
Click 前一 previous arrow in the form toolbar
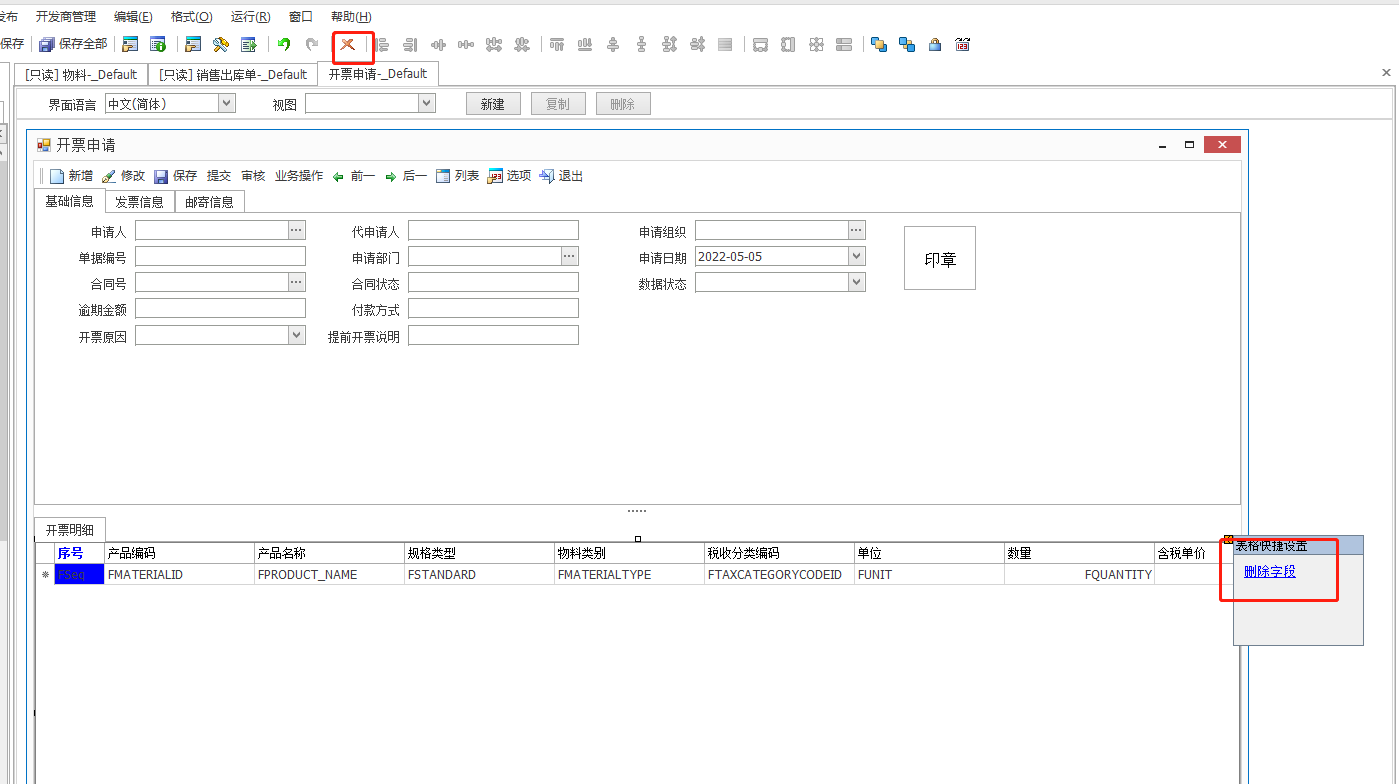pos(353,176)
